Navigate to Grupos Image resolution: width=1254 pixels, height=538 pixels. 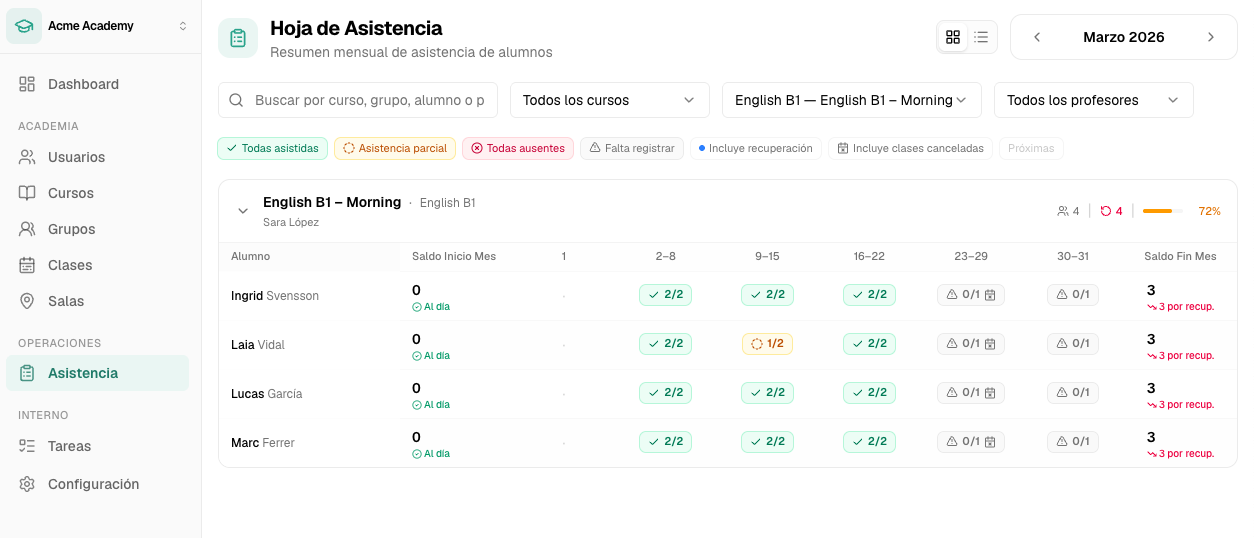click(x=97, y=229)
